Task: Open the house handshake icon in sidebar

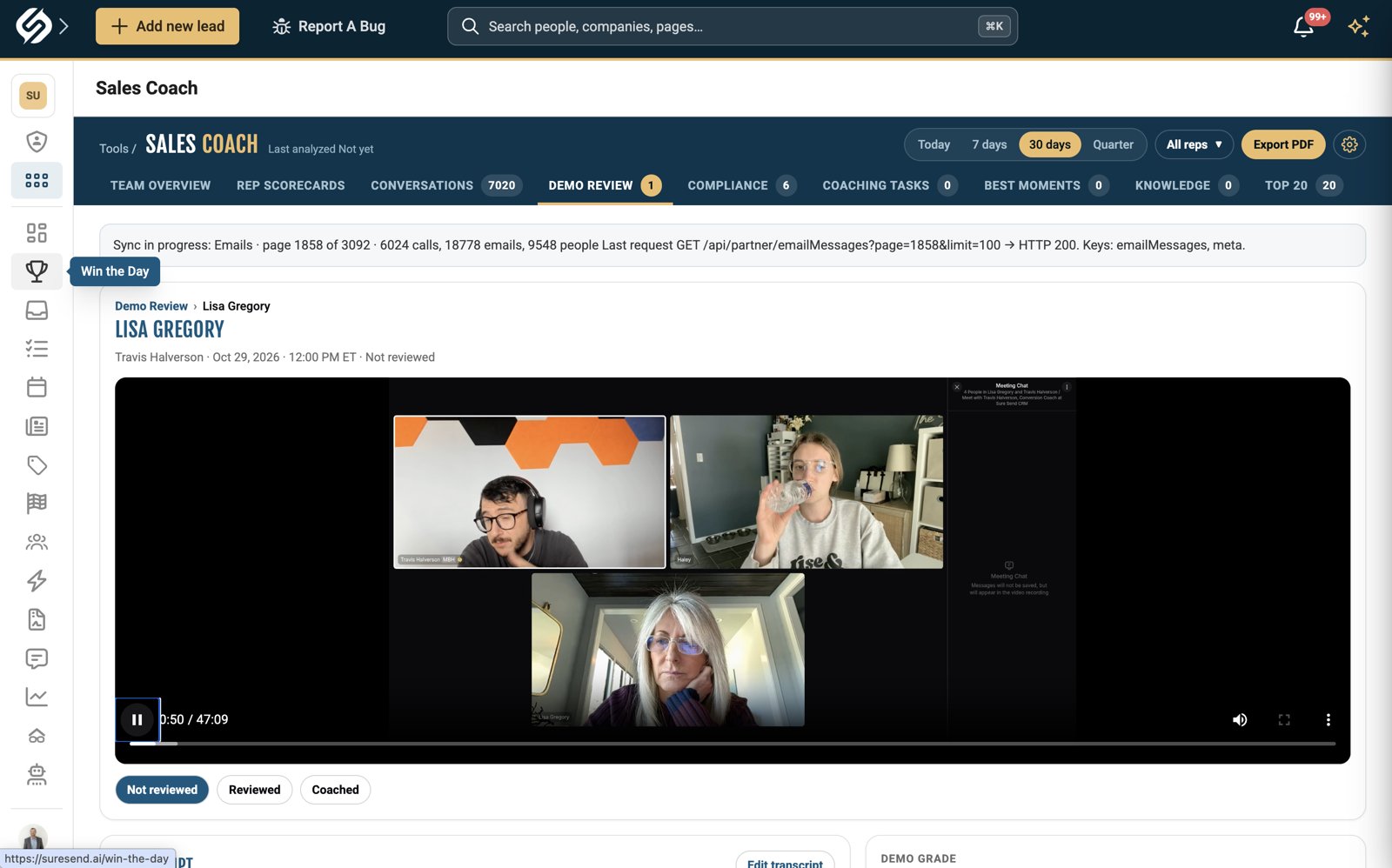Action: tap(37, 736)
